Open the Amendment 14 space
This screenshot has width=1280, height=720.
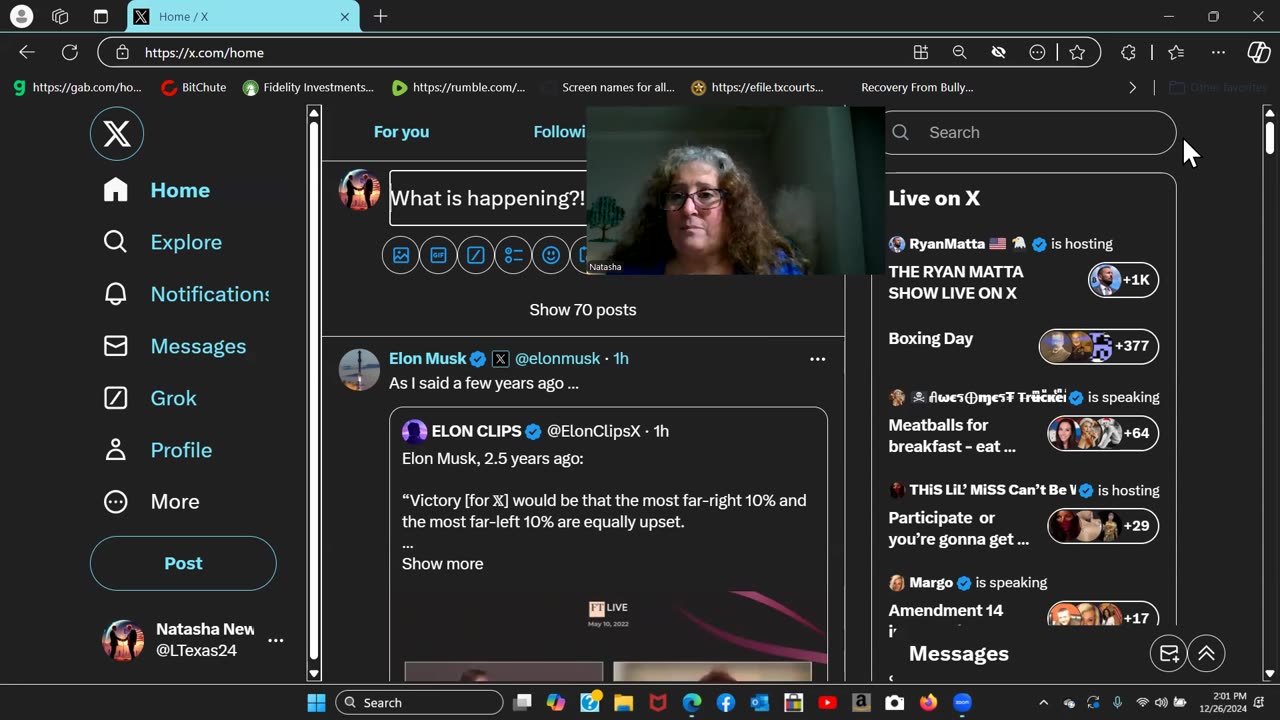click(945, 610)
